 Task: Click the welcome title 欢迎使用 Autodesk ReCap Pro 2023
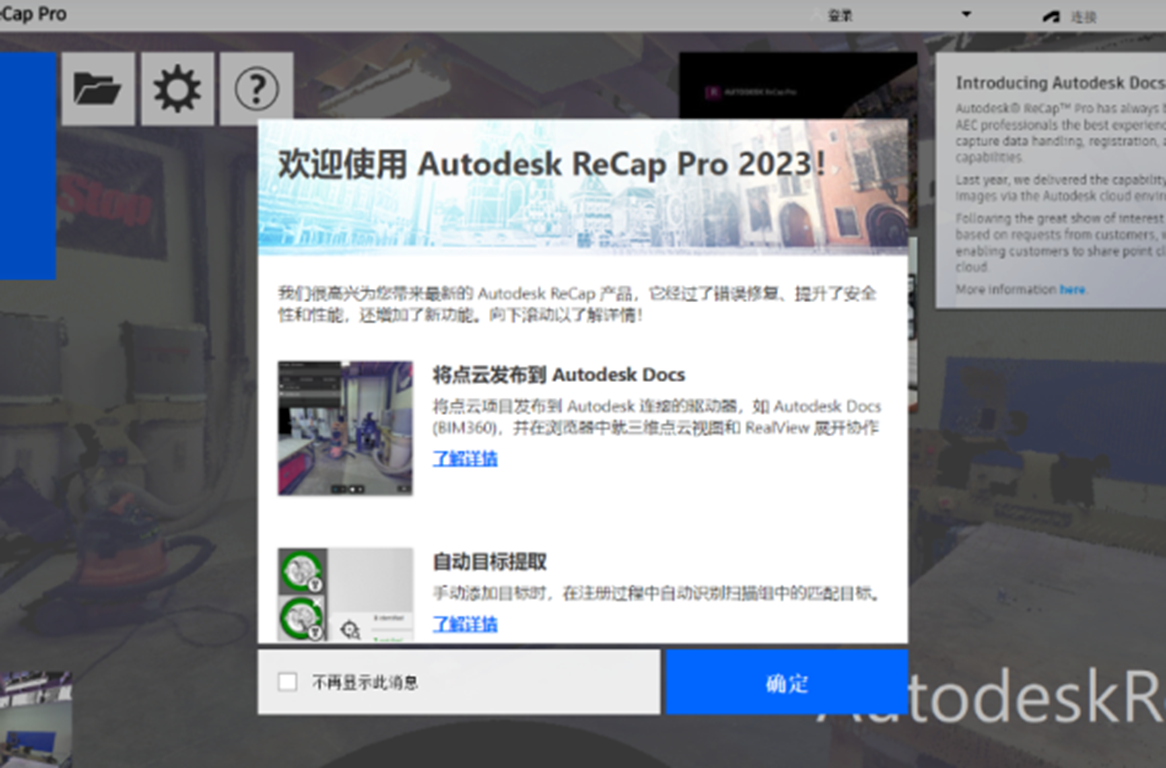tap(551, 164)
